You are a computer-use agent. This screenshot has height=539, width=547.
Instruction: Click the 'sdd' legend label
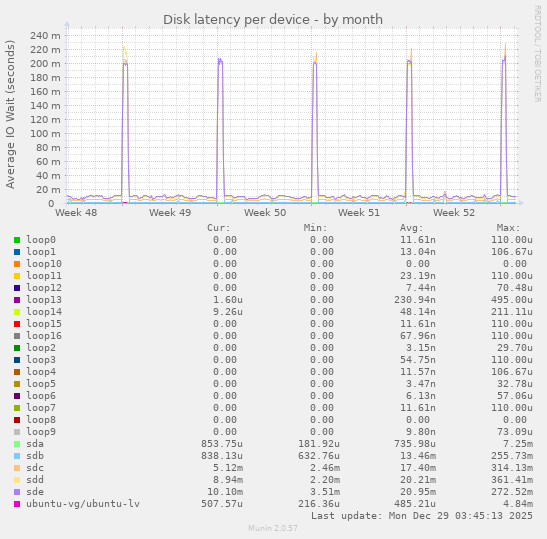[35, 480]
